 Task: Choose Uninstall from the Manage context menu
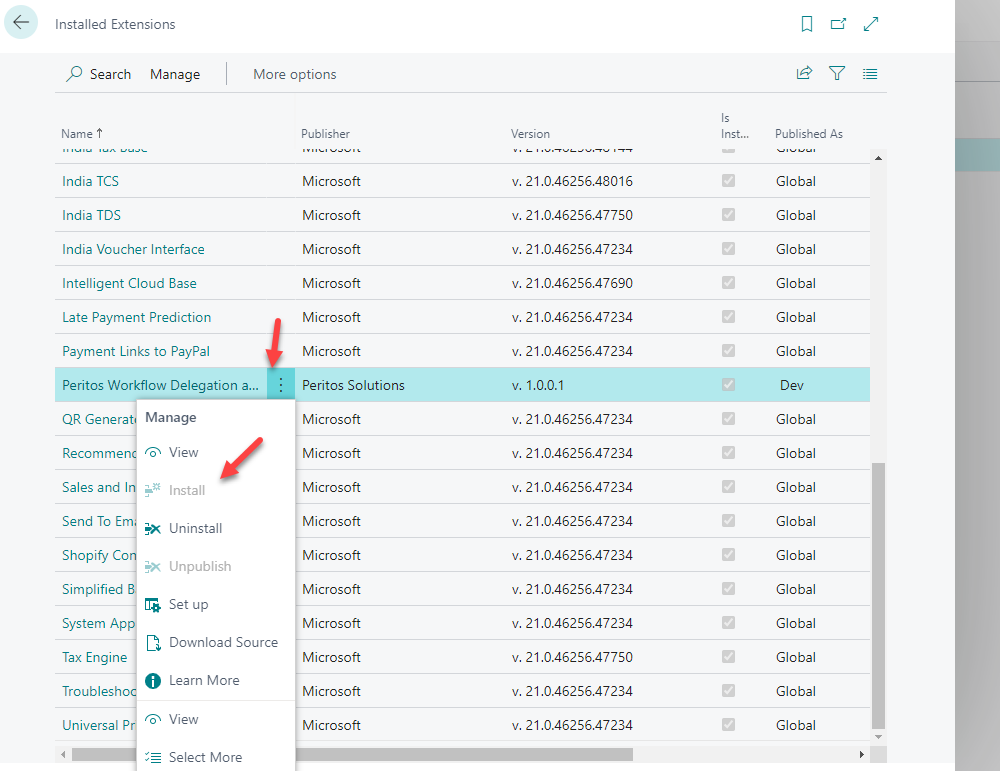tap(195, 528)
